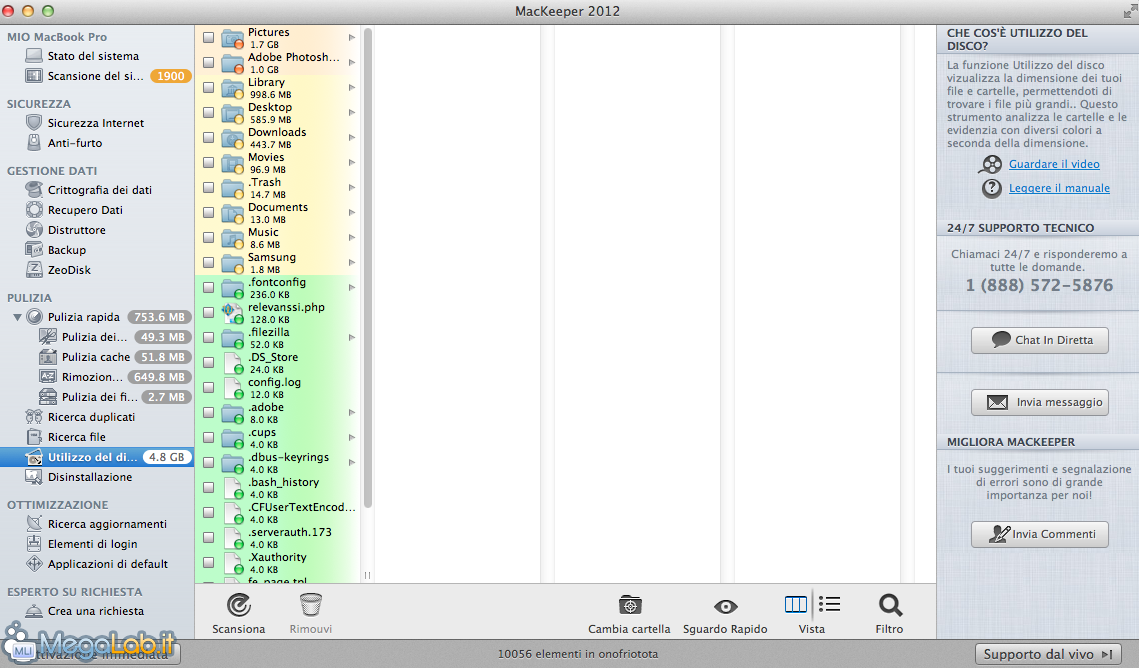Expand the Downloads folder arrow
Image resolution: width=1139 pixels, height=668 pixels.
point(352,138)
